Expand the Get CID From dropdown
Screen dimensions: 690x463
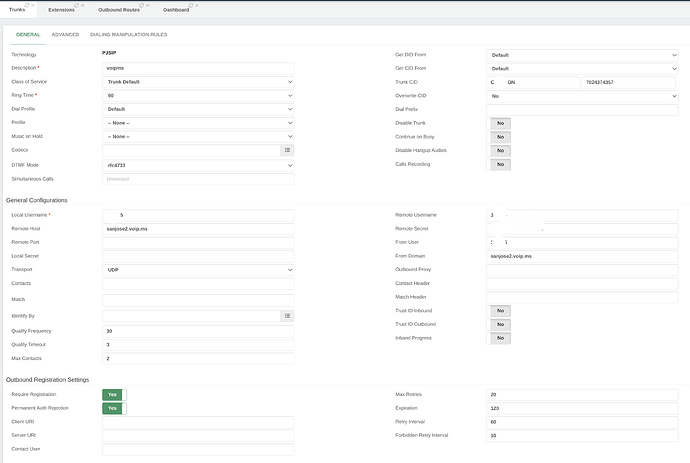[582, 69]
